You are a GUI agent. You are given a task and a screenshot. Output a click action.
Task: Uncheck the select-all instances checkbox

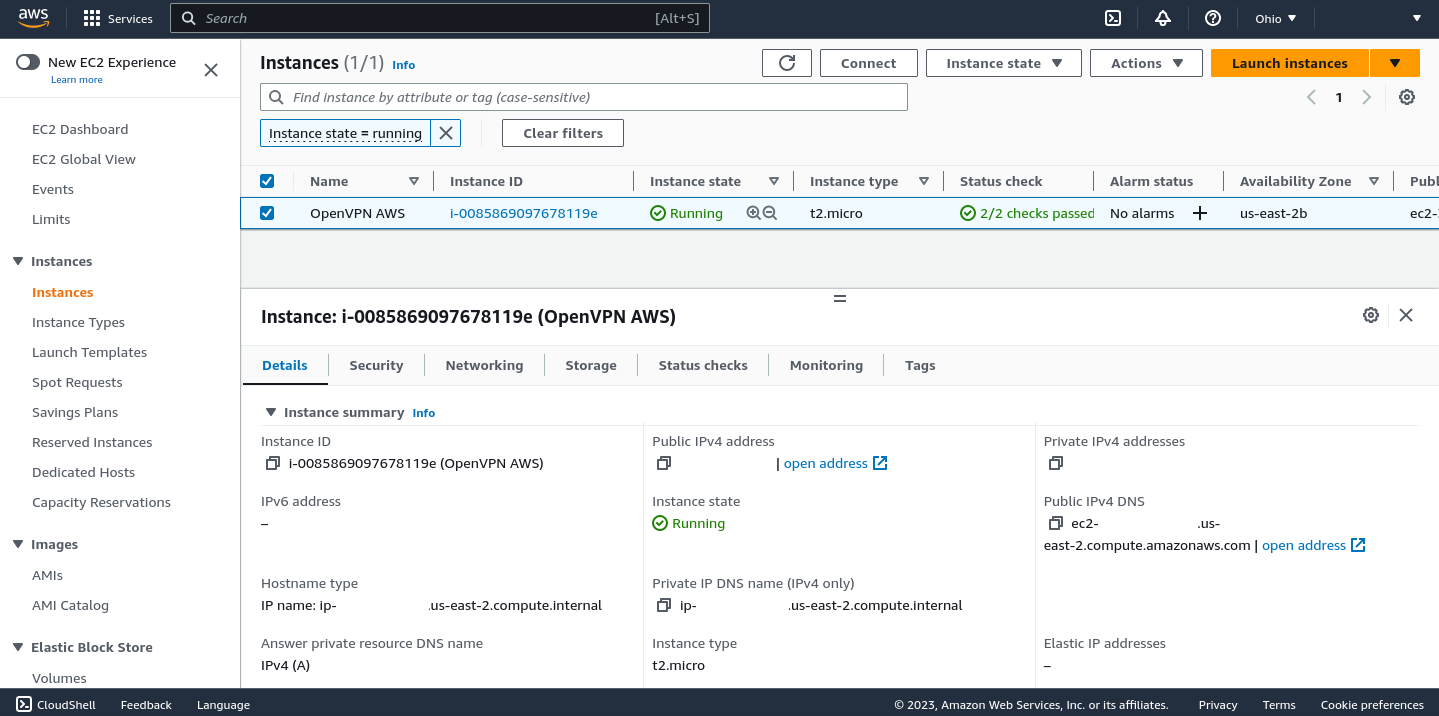pyautogui.click(x=267, y=180)
